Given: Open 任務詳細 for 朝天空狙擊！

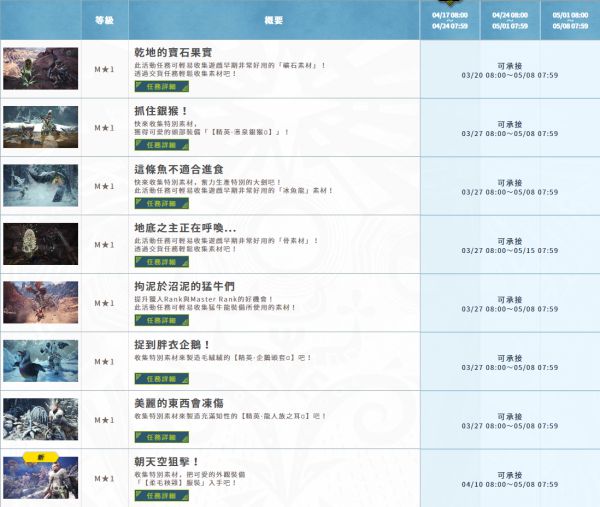Looking at the screenshot, I should tap(161, 496).
